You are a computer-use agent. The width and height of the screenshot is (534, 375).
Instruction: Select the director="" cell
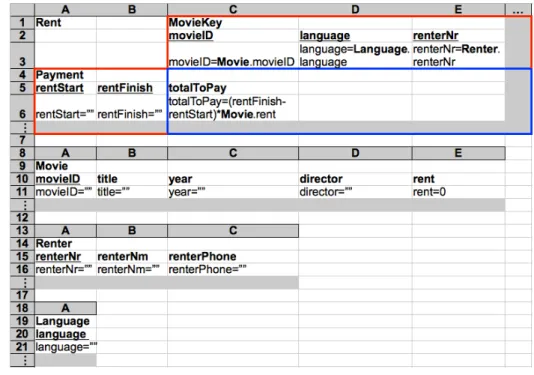(355, 192)
